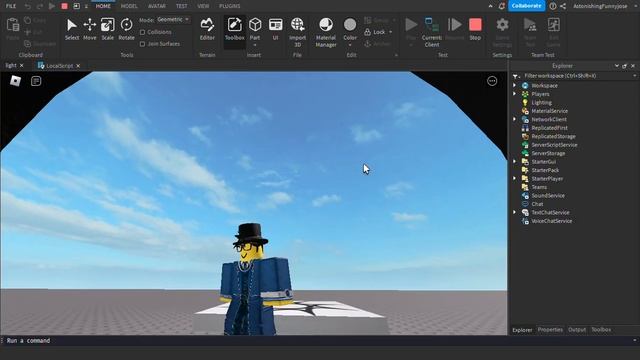The width and height of the screenshot is (640, 360).
Task: Click the Explorer filter icon
Action: pyautogui.click(x=516, y=76)
